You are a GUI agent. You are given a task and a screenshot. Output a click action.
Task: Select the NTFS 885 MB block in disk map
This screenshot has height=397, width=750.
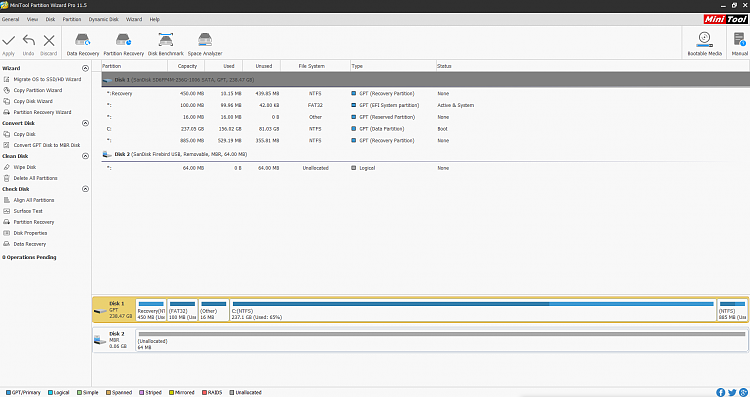(732, 310)
